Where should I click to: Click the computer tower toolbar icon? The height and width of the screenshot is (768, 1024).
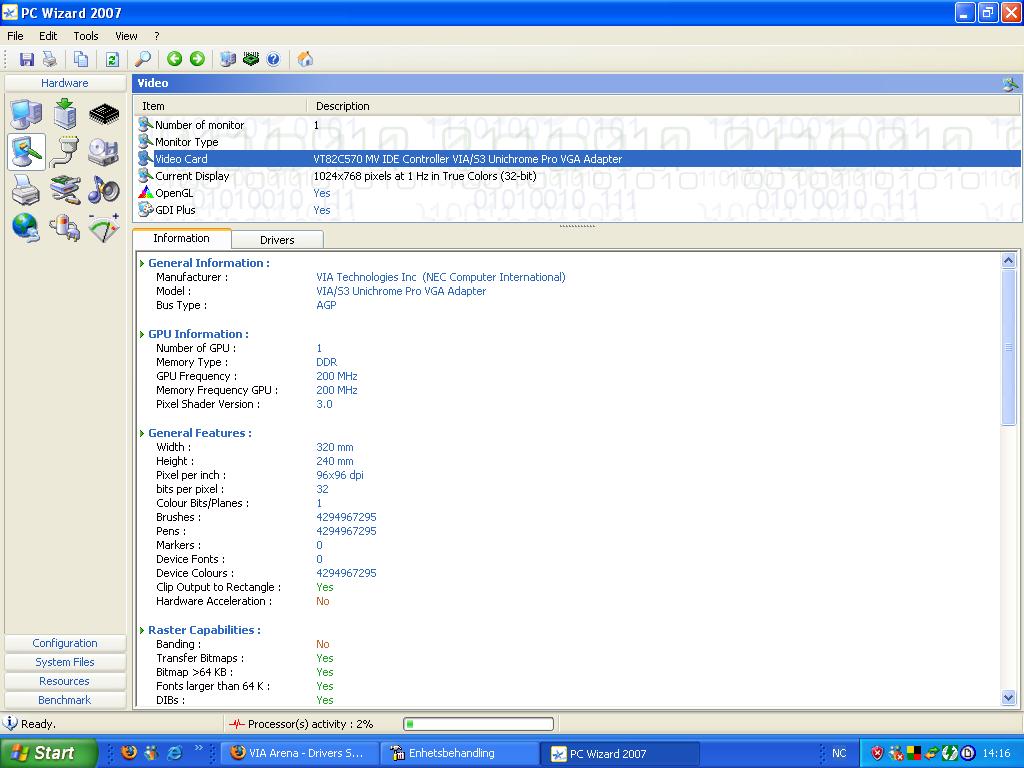pos(228,59)
